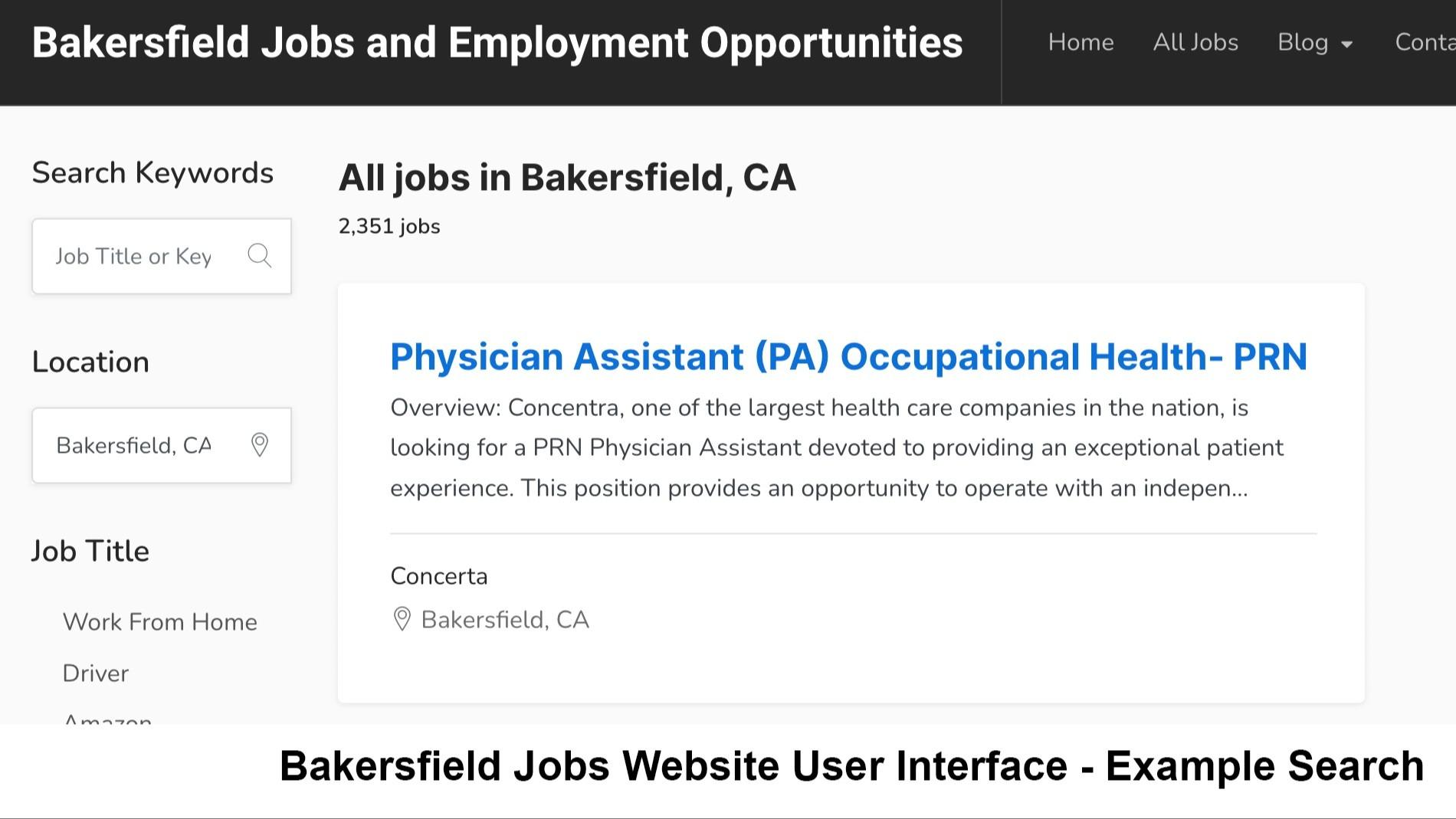Image resolution: width=1456 pixels, height=819 pixels.
Task: Click the Bakersfield, CA location on job card
Action: 505,619
